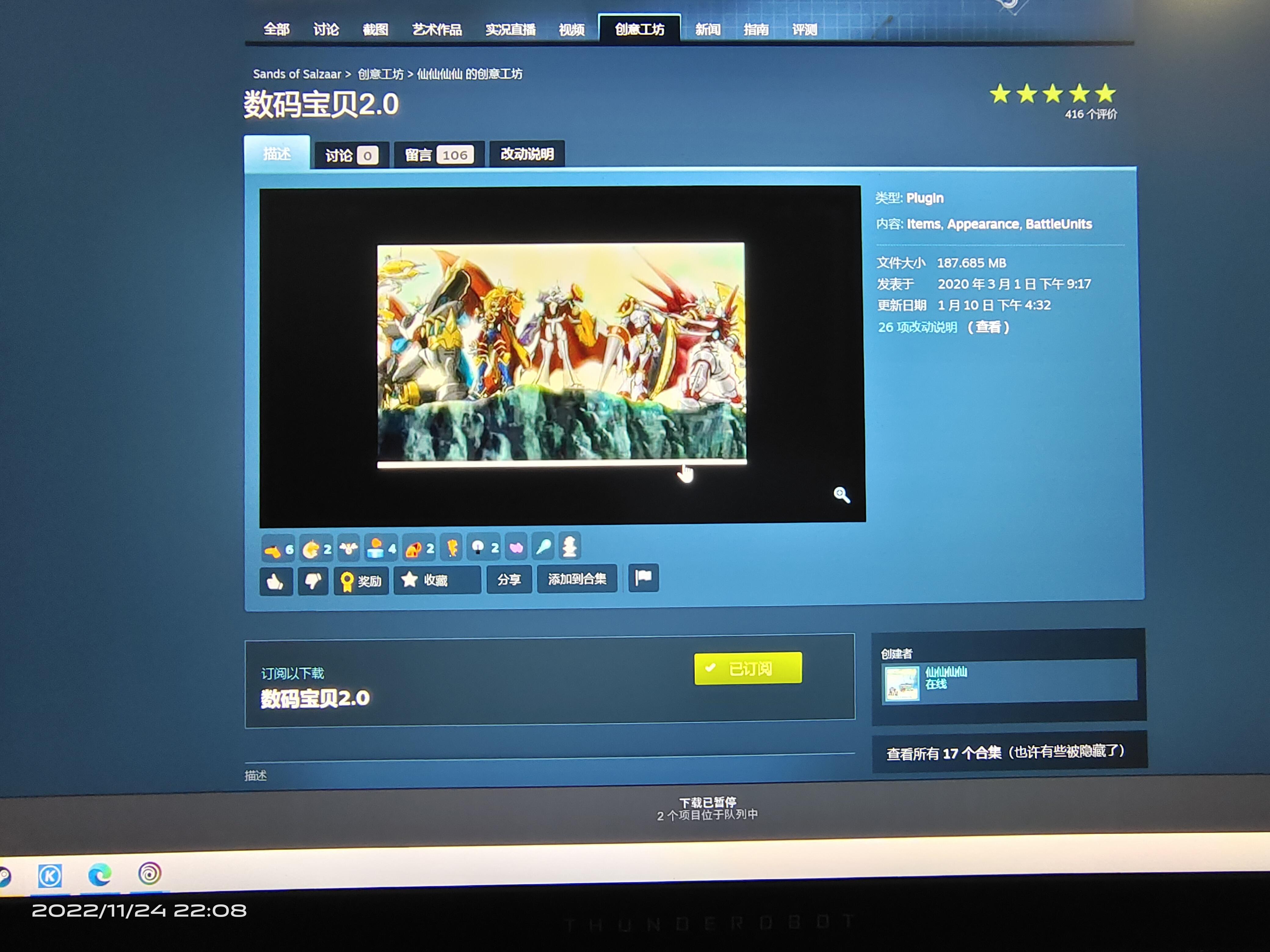
Task: Open 26 项改动说明 change notes link
Action: click(917, 327)
